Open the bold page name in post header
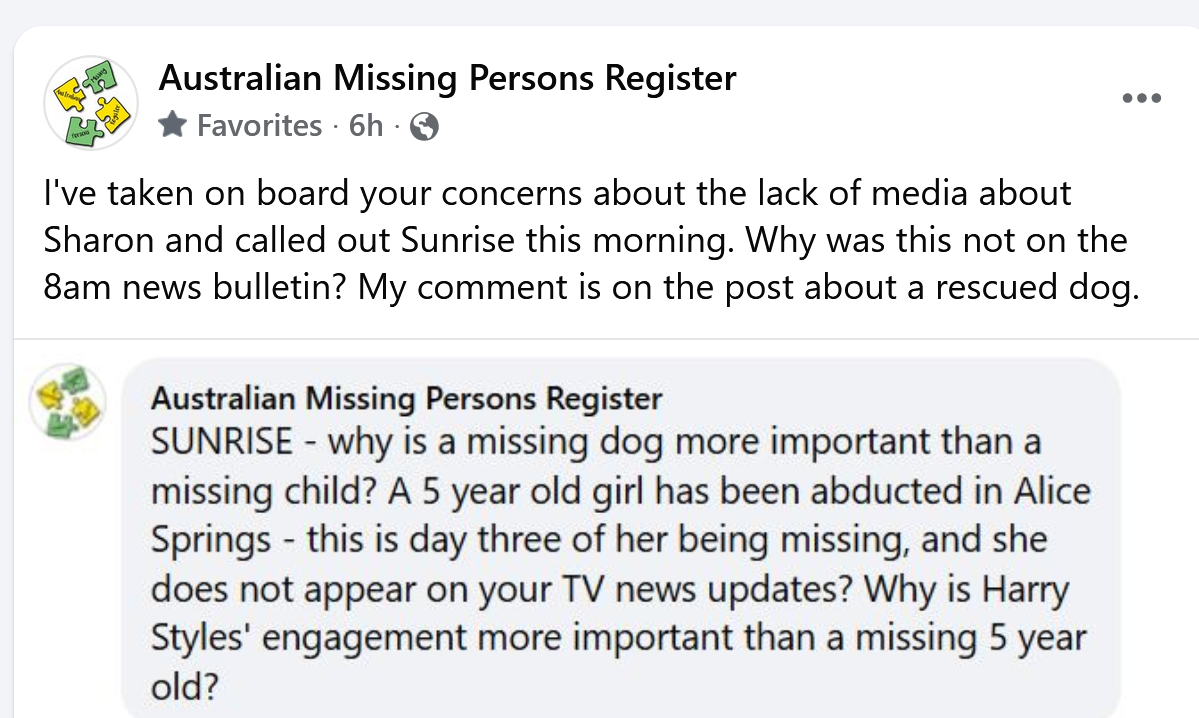Image resolution: width=1199 pixels, height=718 pixels. click(448, 78)
